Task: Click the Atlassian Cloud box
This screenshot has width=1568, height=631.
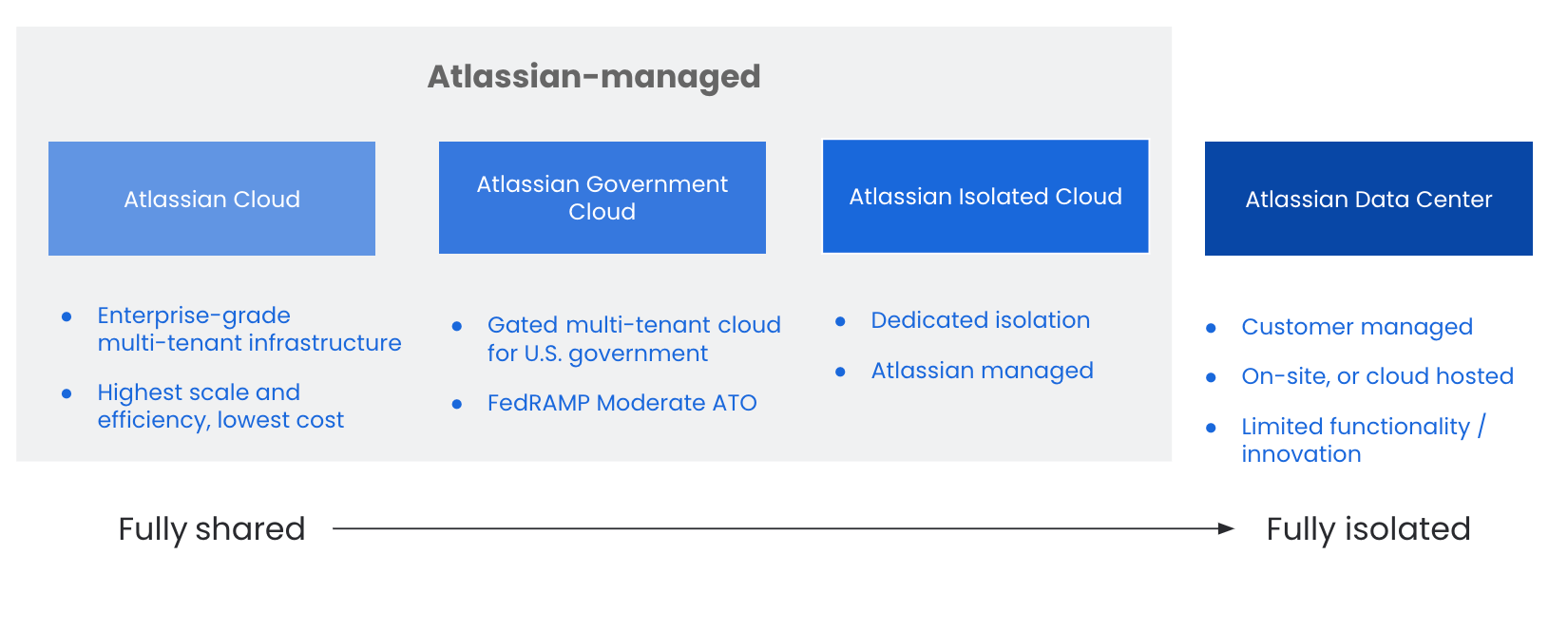Action: pos(212,199)
